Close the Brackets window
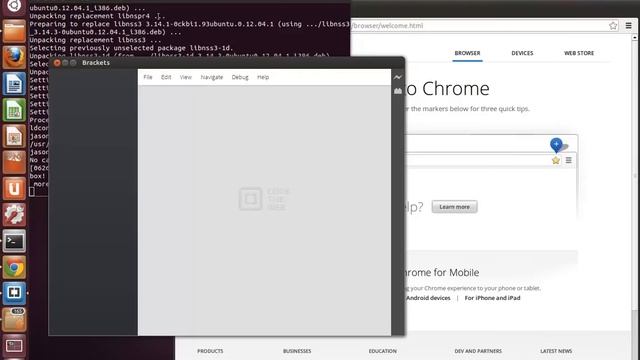Screen dimensions: 640x360 click(x=57, y=63)
